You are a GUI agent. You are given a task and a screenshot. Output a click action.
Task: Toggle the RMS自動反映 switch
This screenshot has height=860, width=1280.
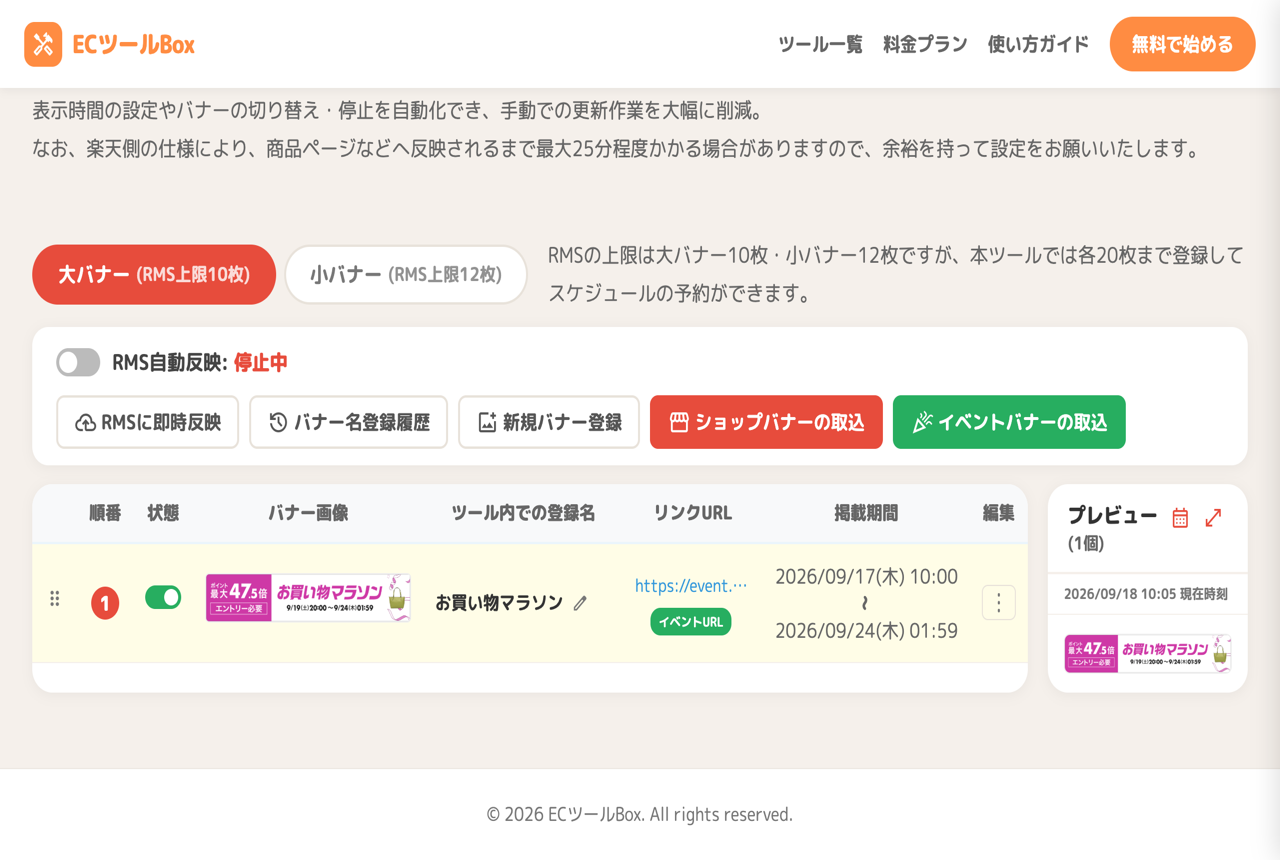[x=78, y=362]
